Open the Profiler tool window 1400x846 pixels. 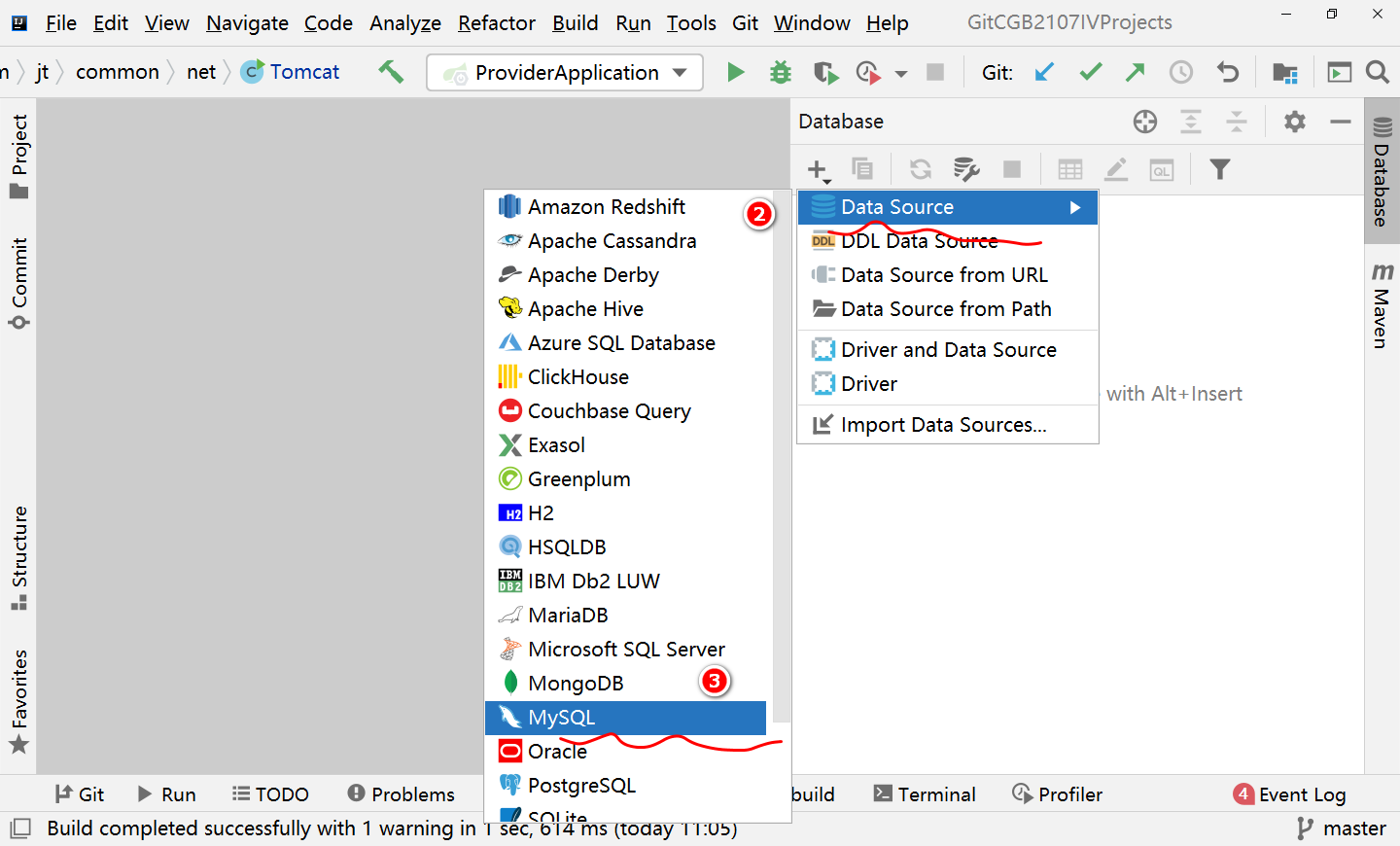[1057, 794]
